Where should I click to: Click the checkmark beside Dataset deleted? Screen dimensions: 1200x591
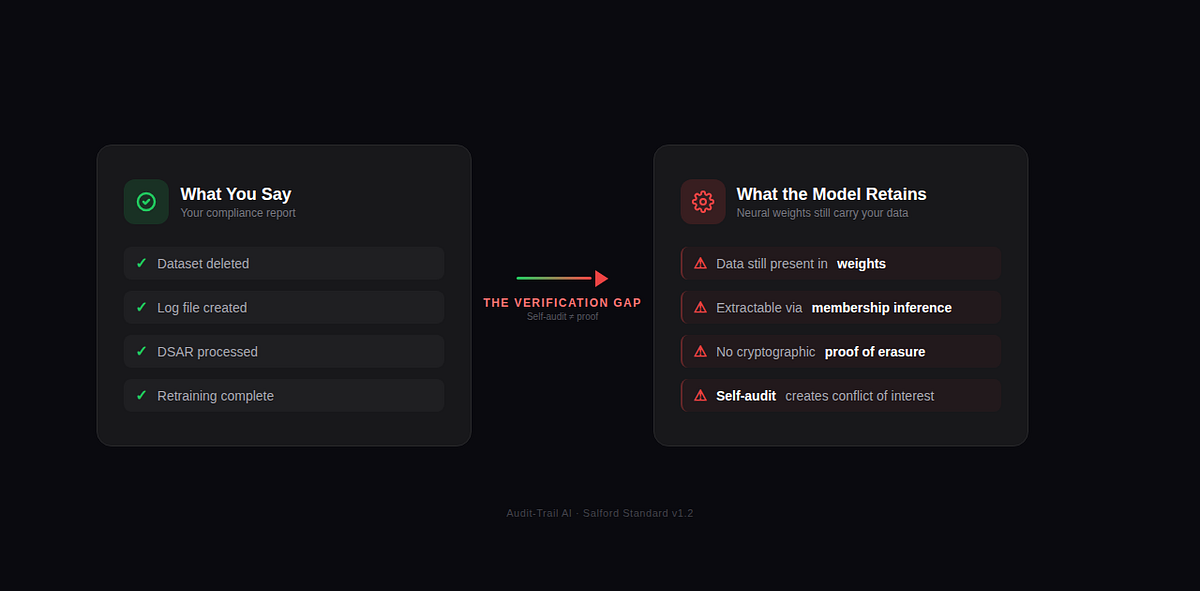tap(142, 263)
